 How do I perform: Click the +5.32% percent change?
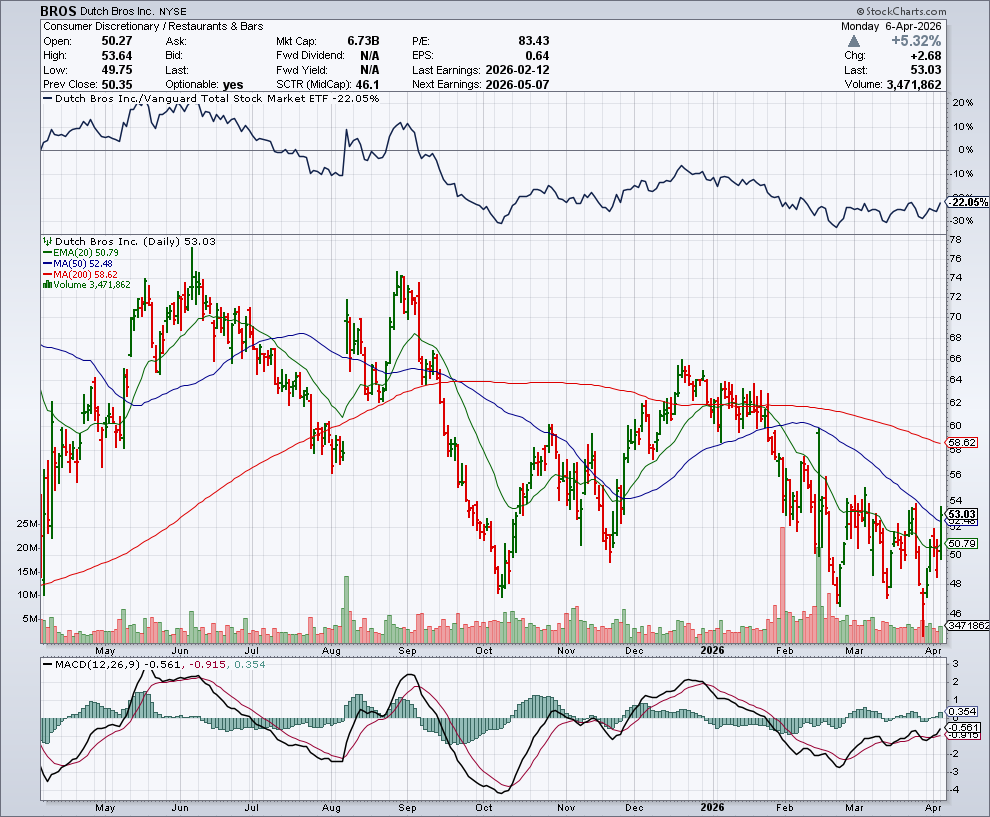[x=916, y=41]
